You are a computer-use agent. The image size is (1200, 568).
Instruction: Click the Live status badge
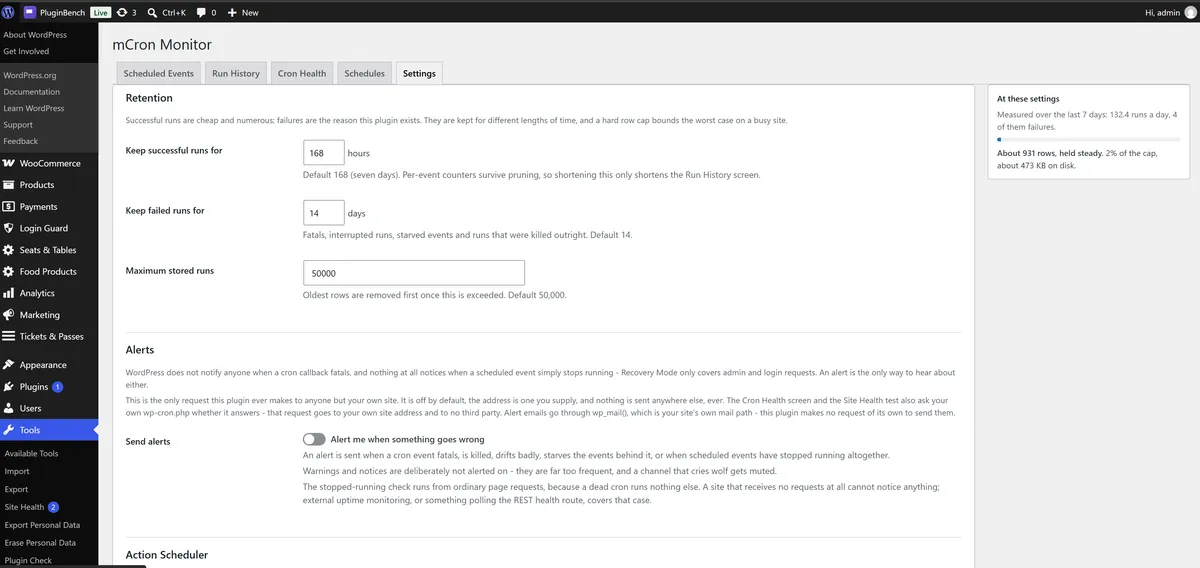(100, 12)
